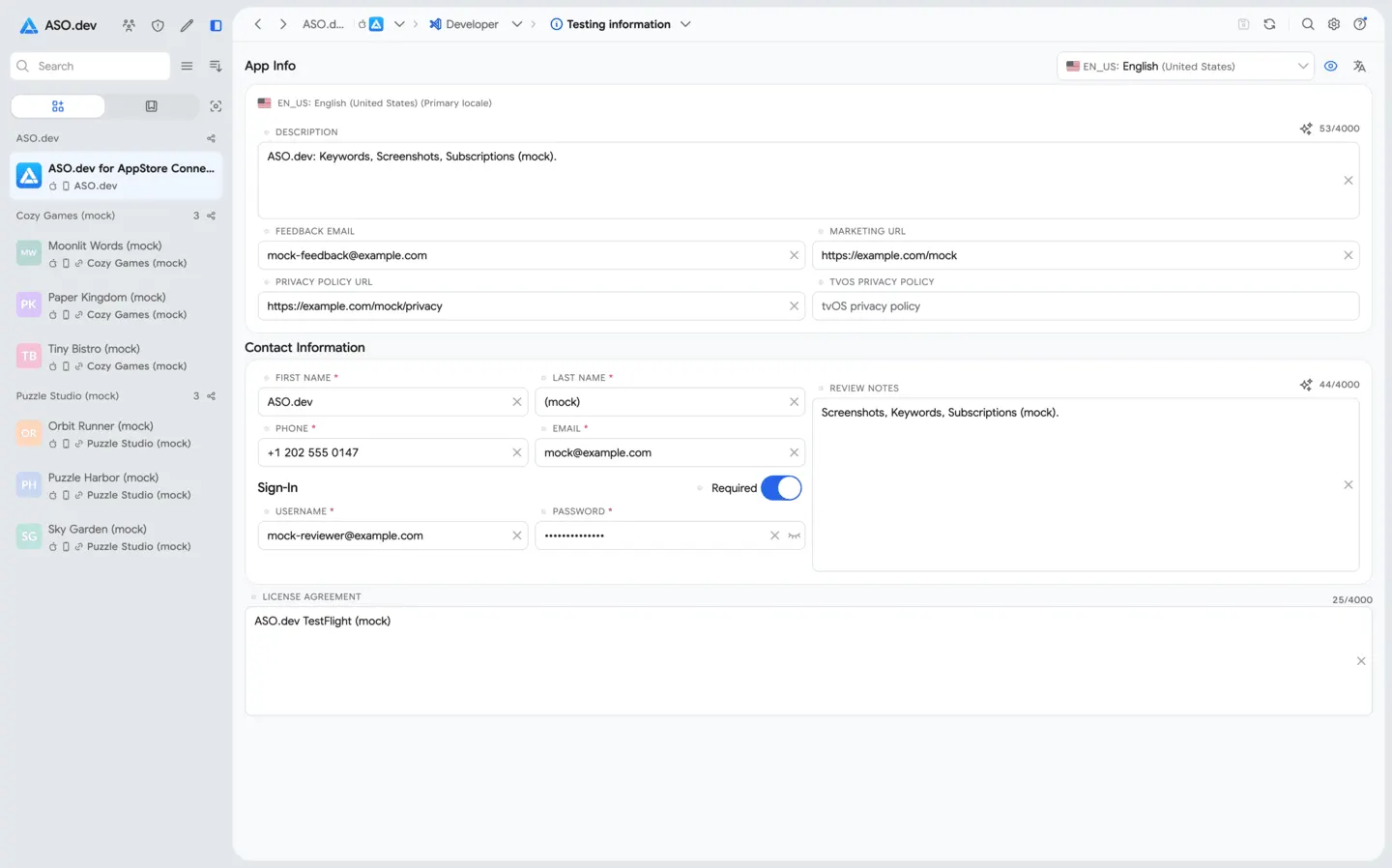Navigate forward with the right arrow

[x=283, y=24]
